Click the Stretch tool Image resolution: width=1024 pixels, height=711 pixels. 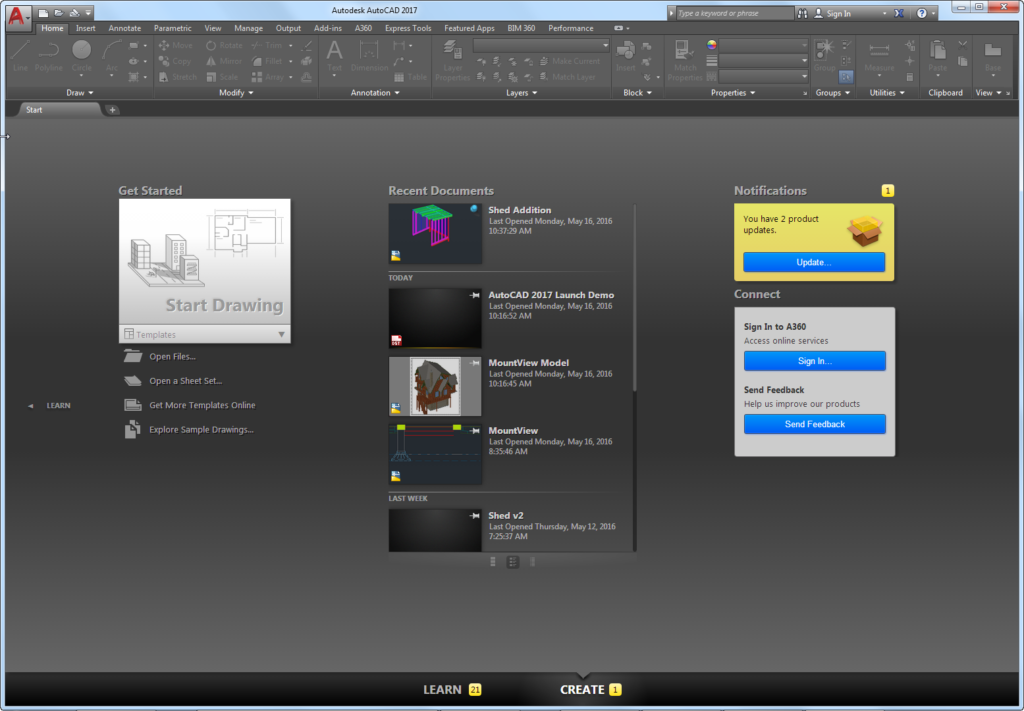pos(178,77)
